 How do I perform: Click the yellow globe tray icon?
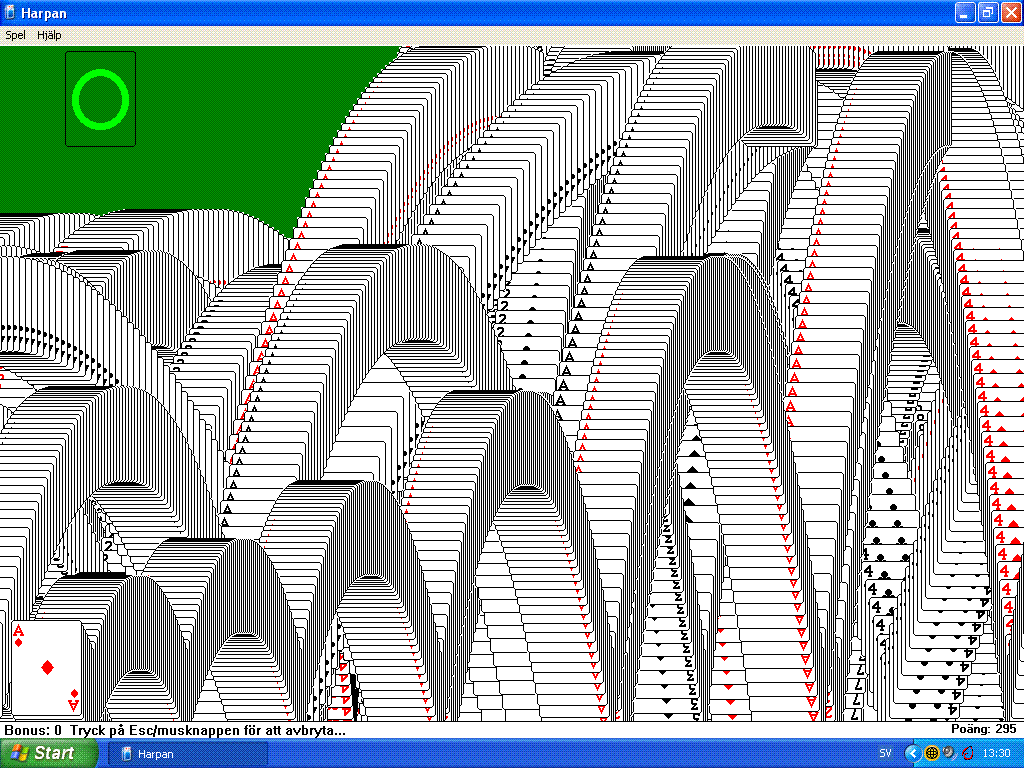click(x=932, y=754)
